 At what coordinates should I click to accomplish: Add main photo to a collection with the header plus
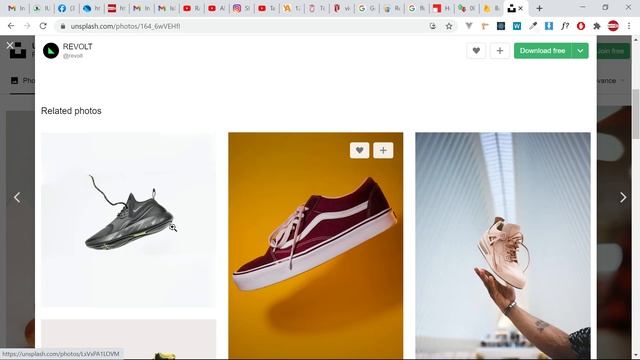point(500,51)
